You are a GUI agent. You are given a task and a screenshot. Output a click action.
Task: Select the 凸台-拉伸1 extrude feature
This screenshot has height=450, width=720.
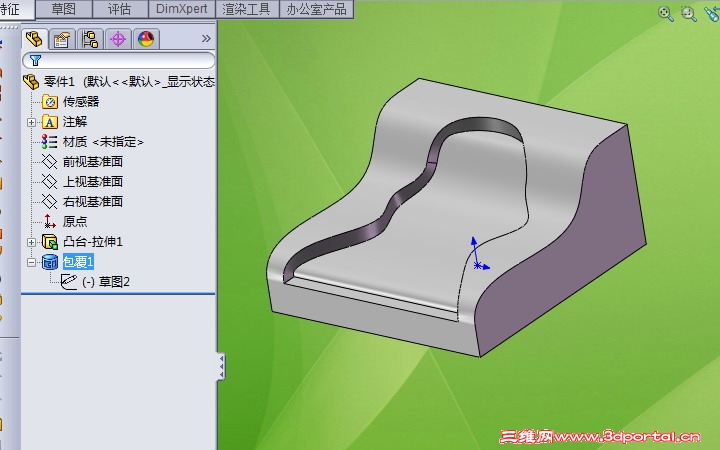coord(93,242)
